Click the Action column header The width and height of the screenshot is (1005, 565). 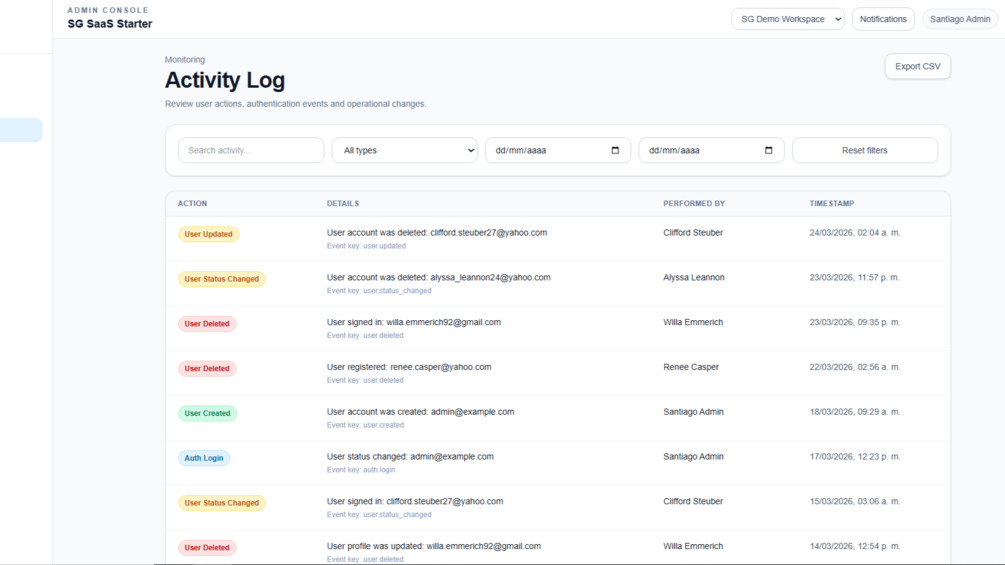(192, 204)
